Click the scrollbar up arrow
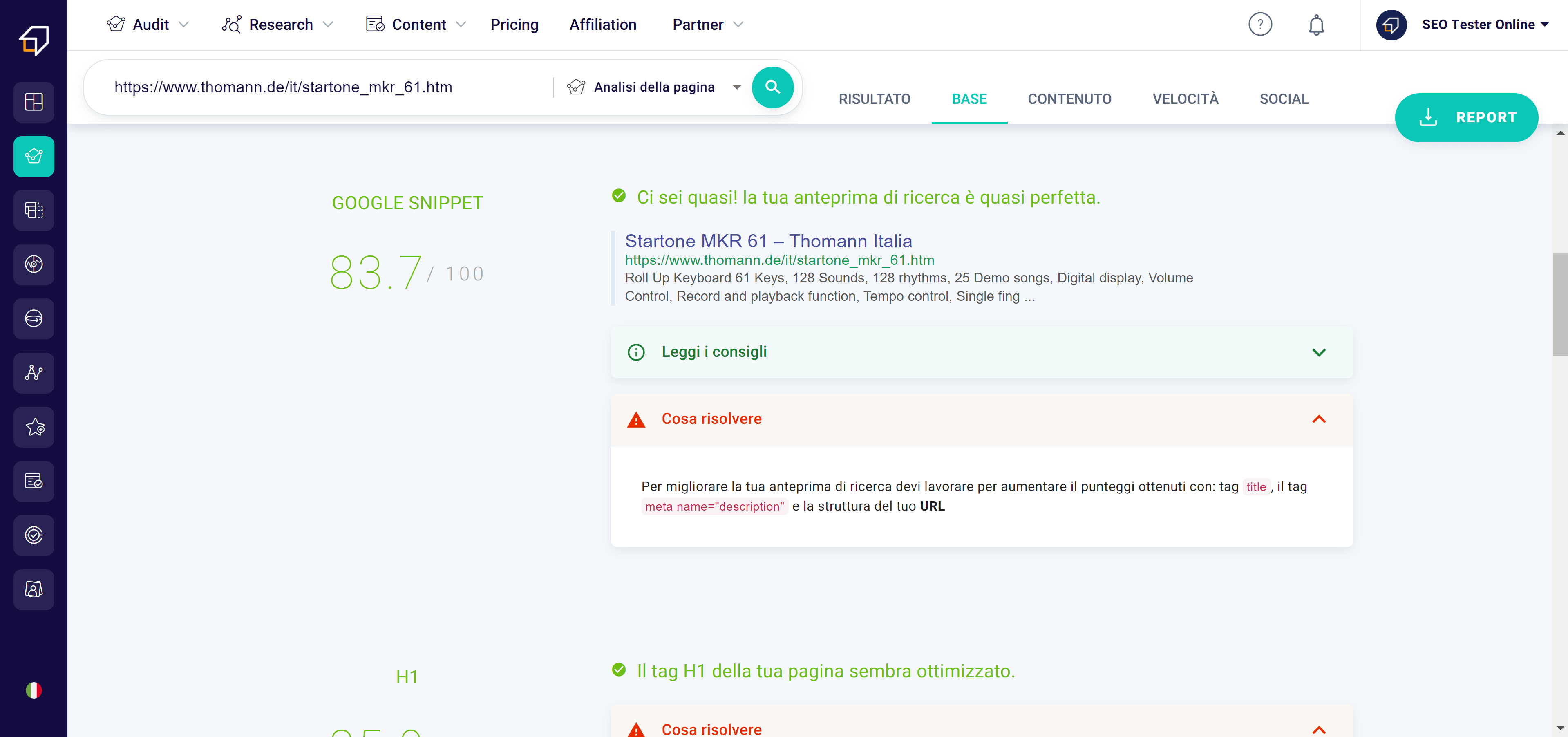The width and height of the screenshot is (1568, 737). click(1559, 133)
